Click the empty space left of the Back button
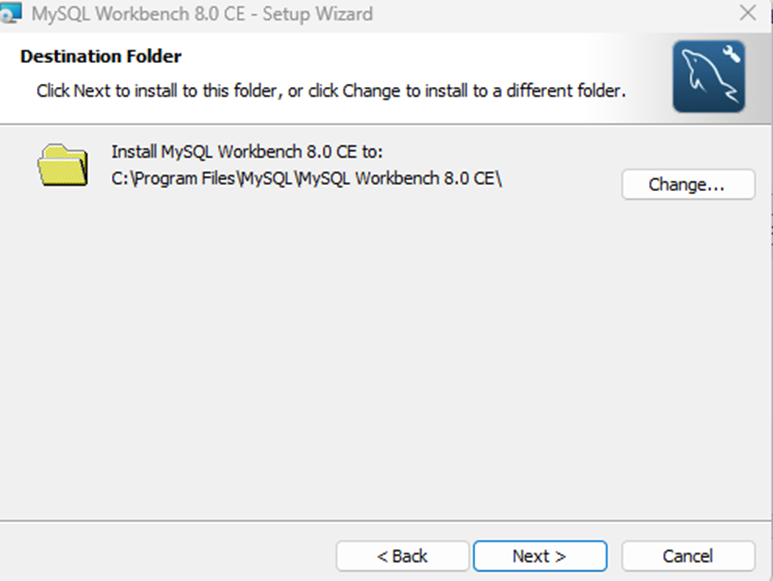The height and width of the screenshot is (581, 773). 170,556
